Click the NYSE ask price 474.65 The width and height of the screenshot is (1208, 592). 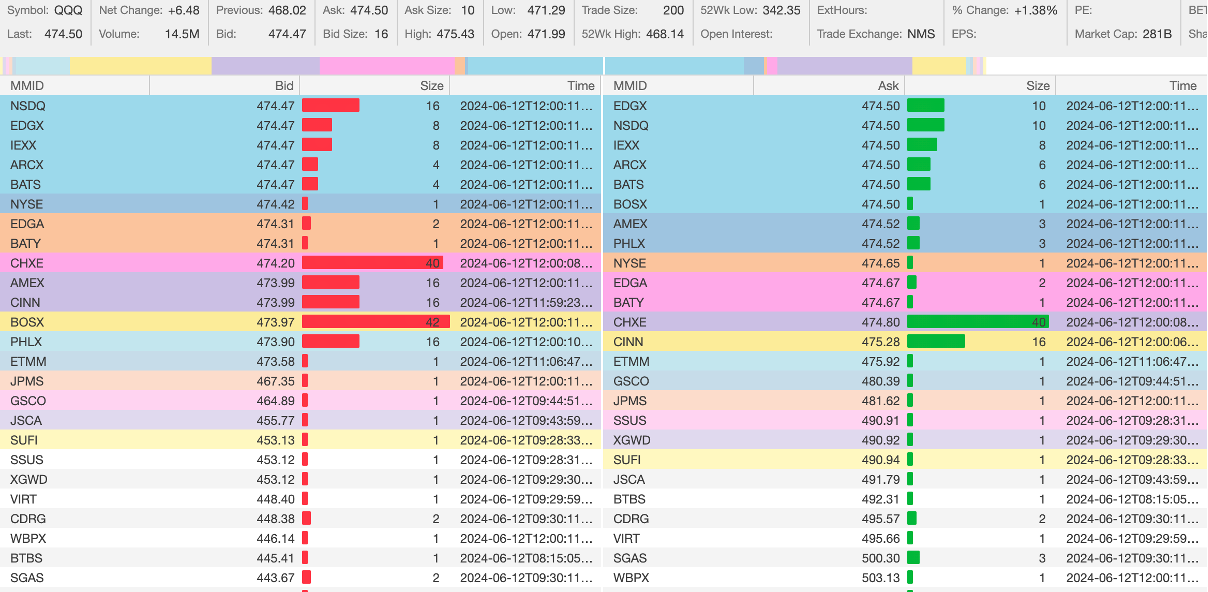point(880,263)
